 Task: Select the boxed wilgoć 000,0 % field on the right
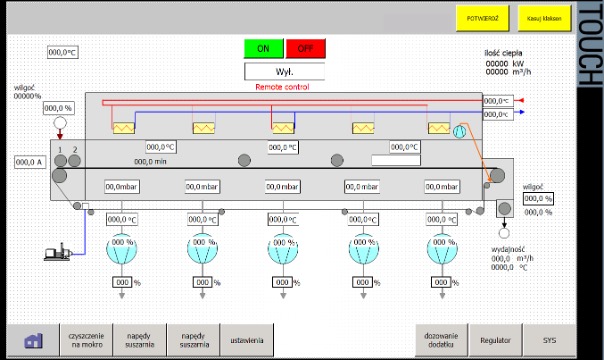[x=539, y=199]
